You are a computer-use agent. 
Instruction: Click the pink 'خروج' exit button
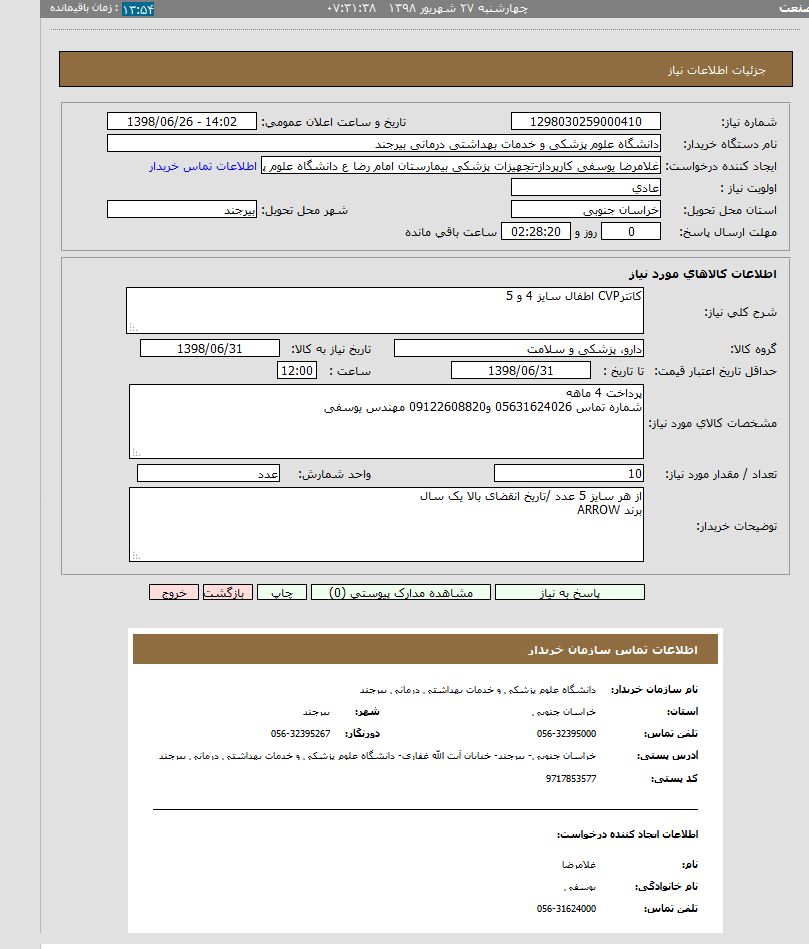174,592
